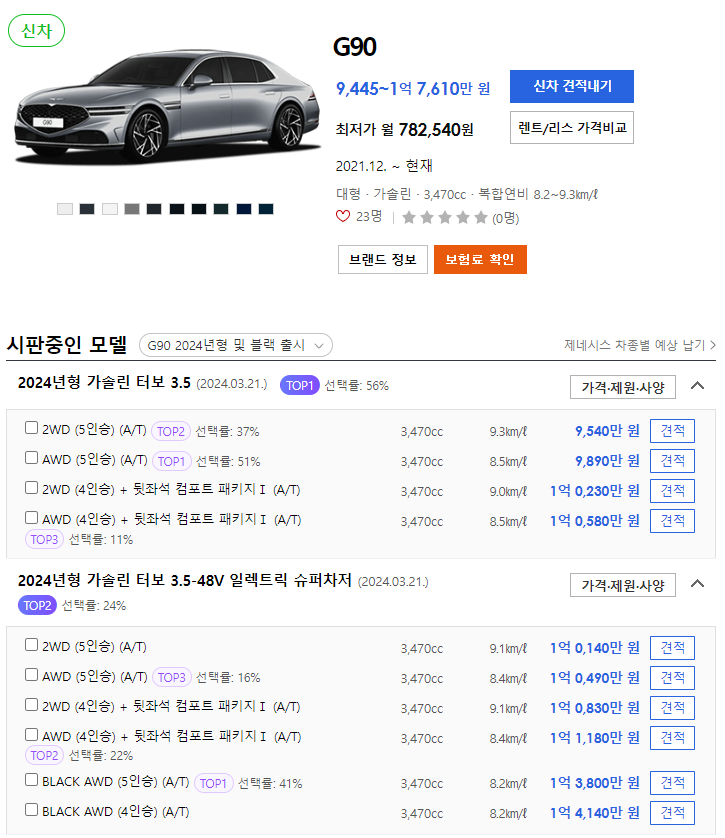Check the AWD (4인승) 1억 0,580만 원 checkbox

point(32,517)
